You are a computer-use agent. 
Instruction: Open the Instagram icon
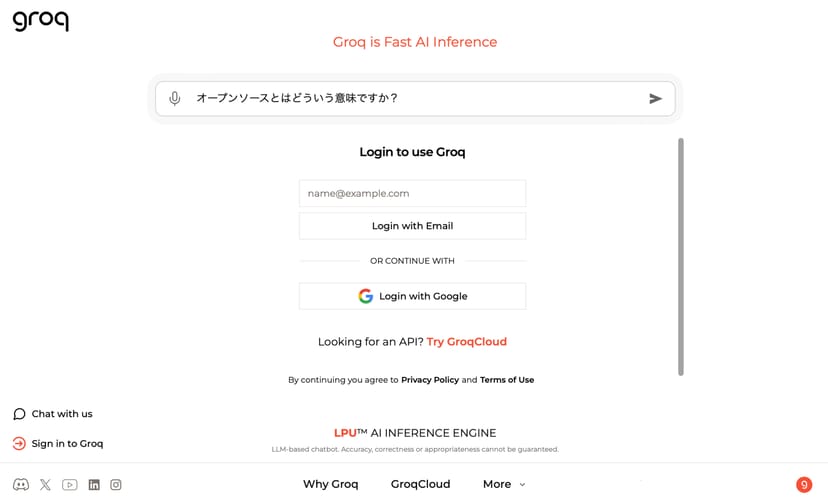click(116, 485)
